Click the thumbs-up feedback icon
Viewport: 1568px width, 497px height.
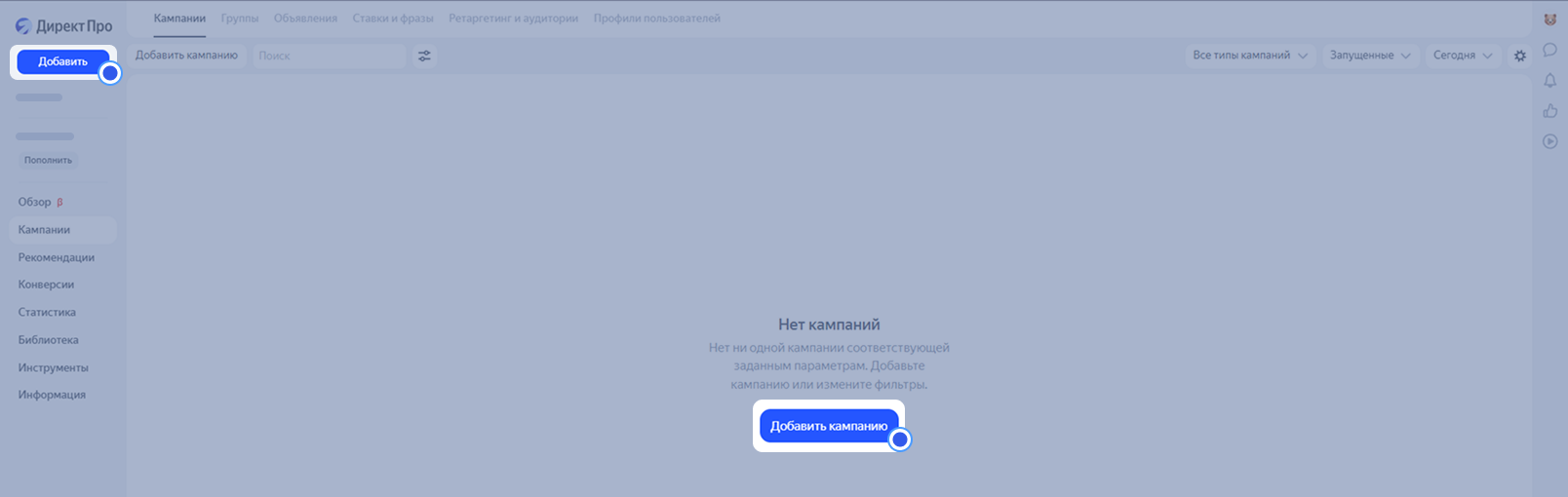pos(1549,111)
